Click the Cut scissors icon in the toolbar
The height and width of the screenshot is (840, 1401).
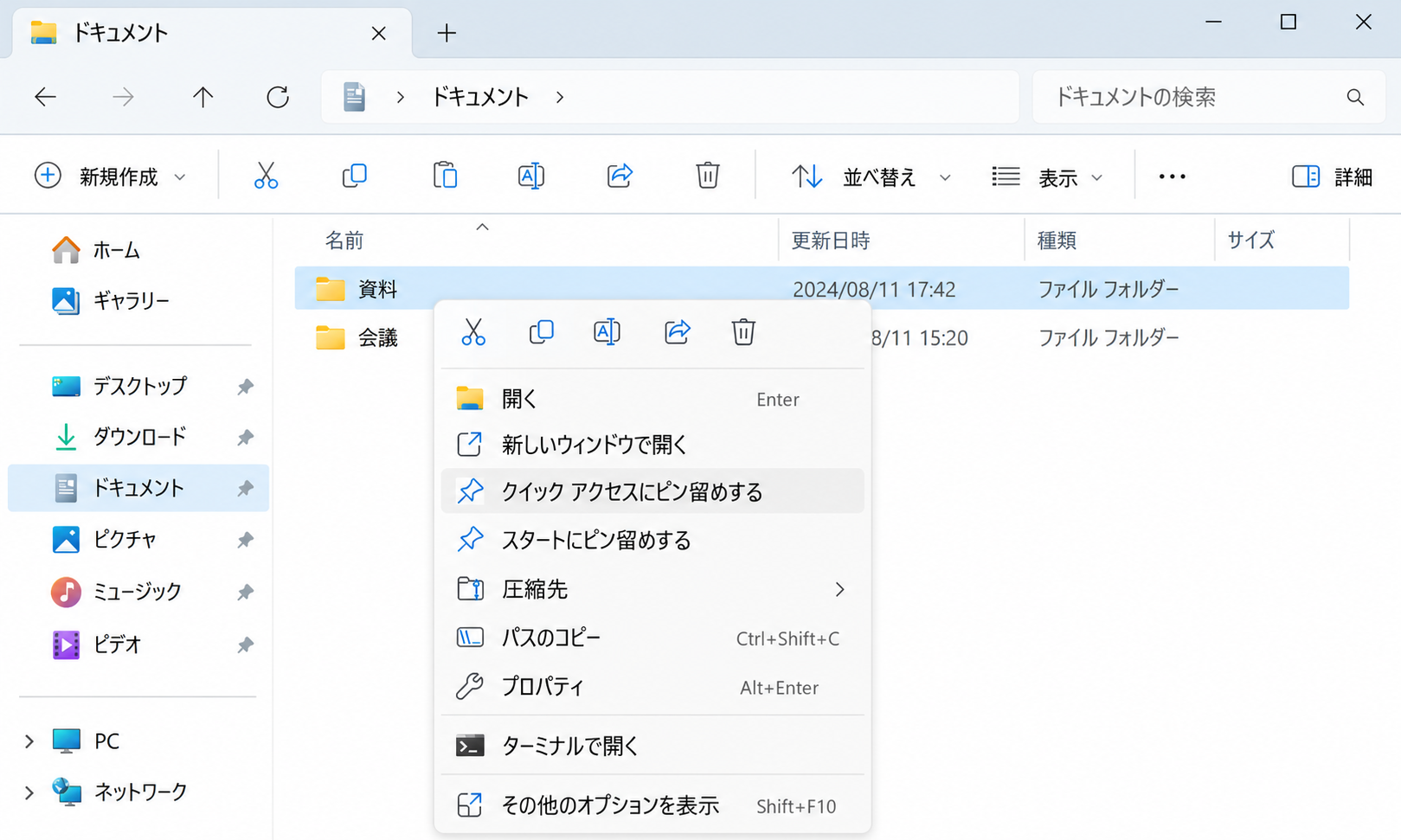pos(266,176)
